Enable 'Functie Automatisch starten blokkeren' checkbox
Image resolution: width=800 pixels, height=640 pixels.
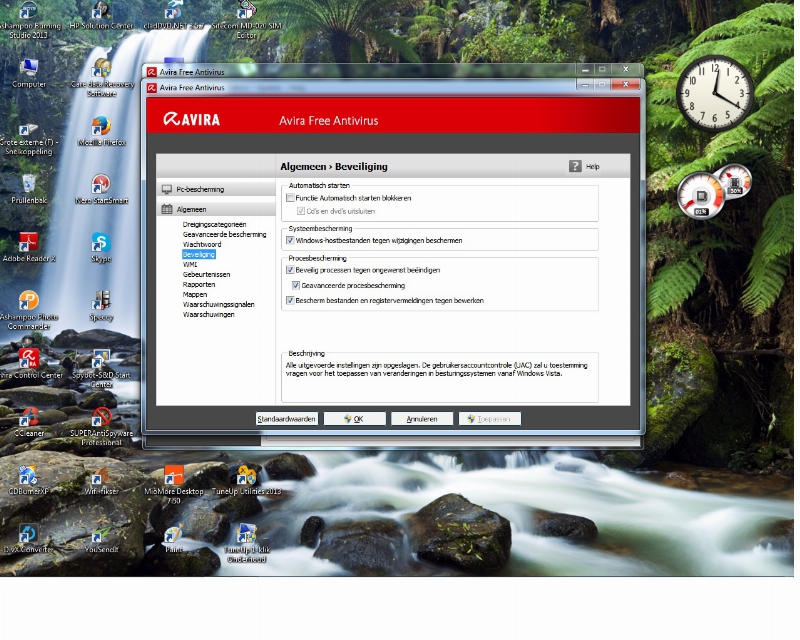[x=290, y=198]
